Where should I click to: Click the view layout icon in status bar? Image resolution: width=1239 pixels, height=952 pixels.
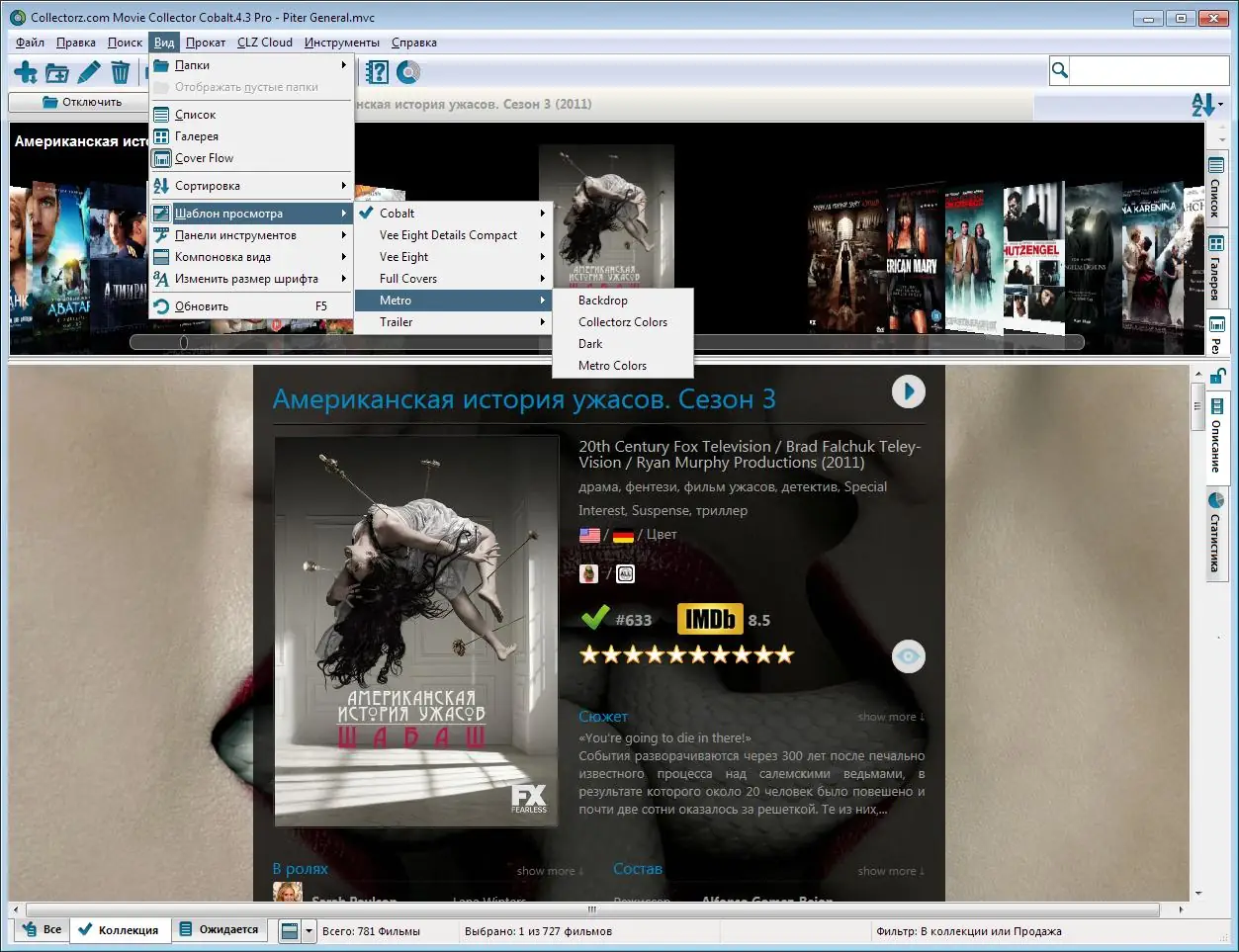pyautogui.click(x=289, y=930)
